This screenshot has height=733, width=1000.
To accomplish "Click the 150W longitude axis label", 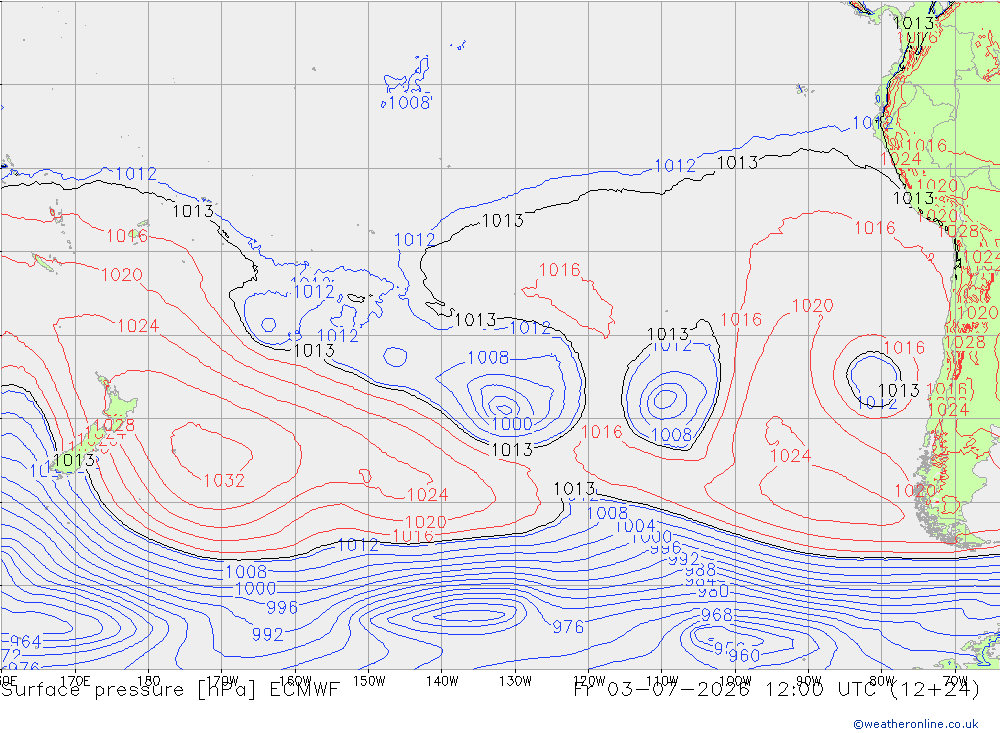I will coord(369,681).
